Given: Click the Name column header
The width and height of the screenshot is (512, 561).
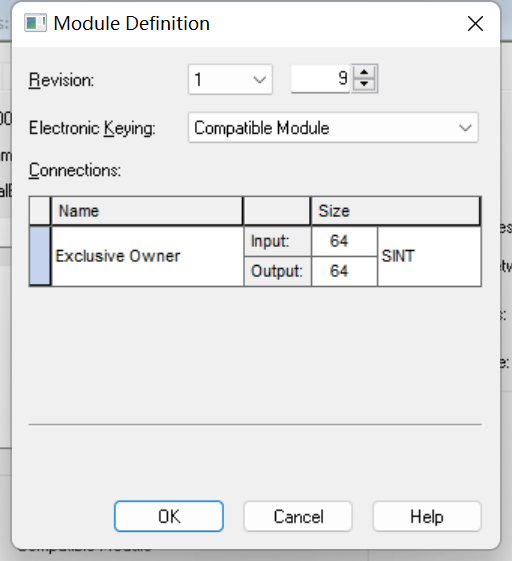Looking at the screenshot, I should click(147, 211).
